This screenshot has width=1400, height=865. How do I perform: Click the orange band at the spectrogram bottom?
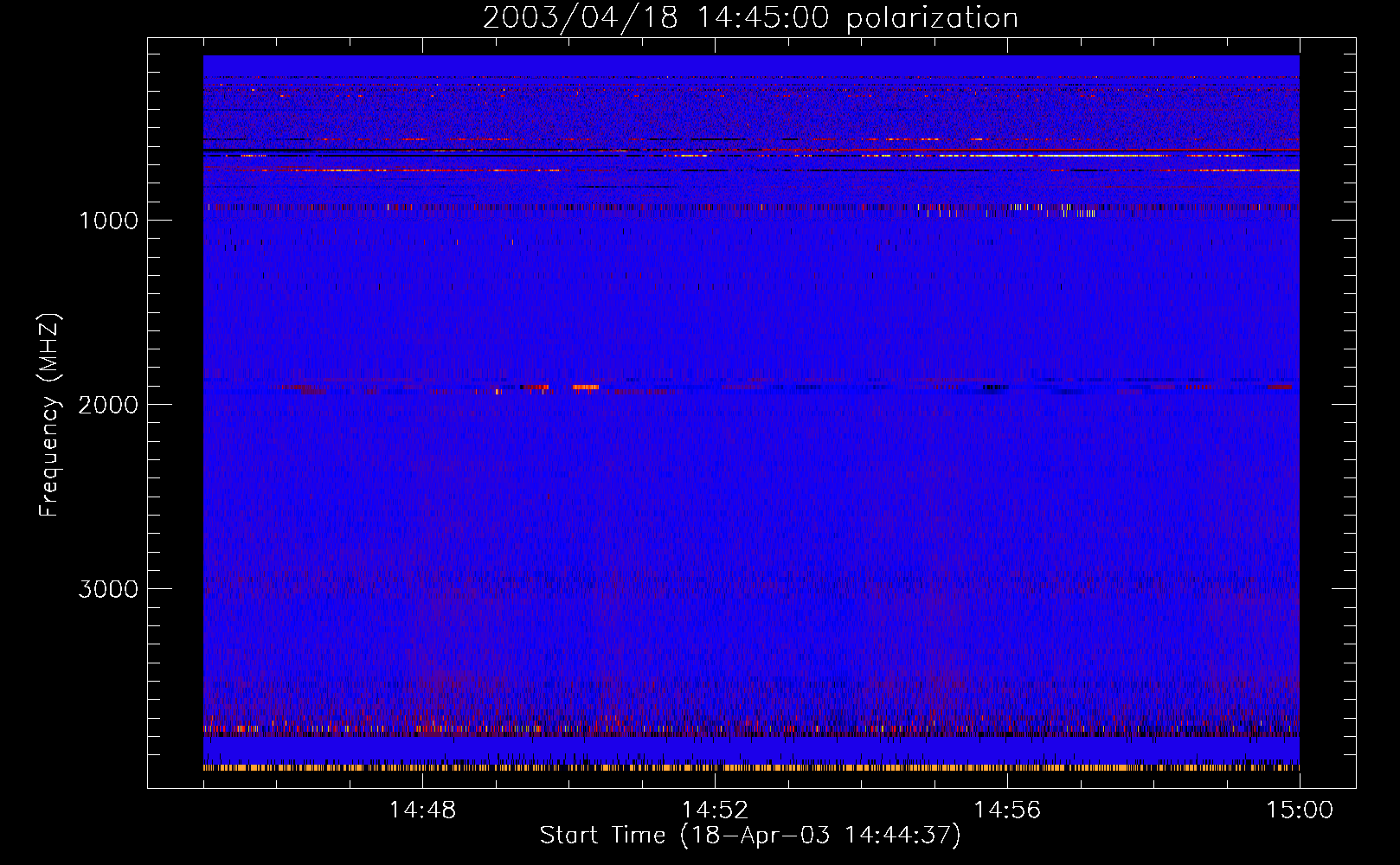pyautogui.click(x=751, y=767)
